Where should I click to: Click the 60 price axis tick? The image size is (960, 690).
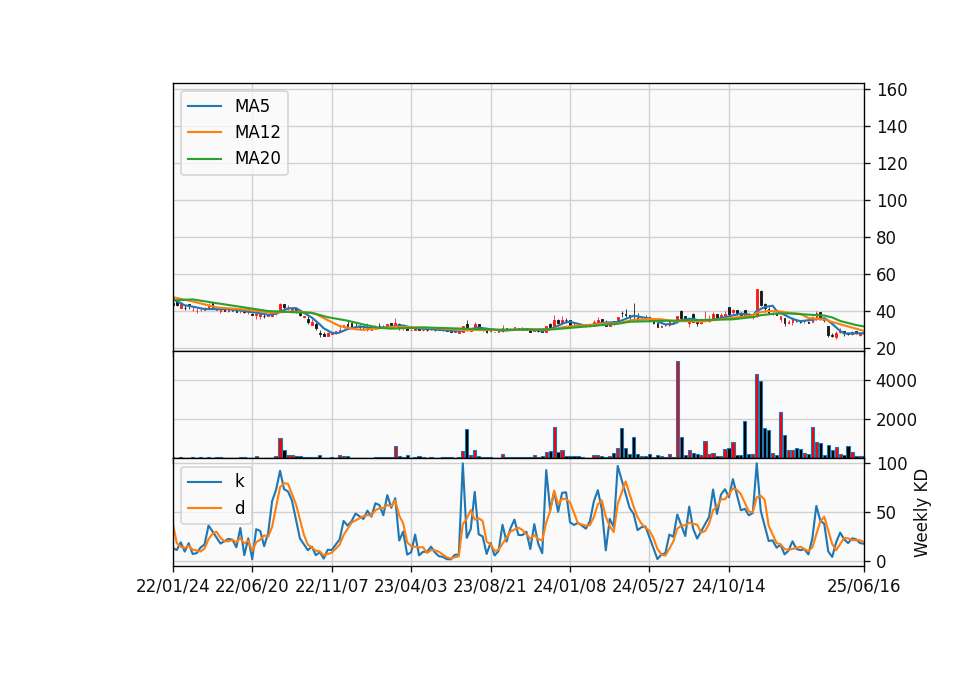point(887,275)
